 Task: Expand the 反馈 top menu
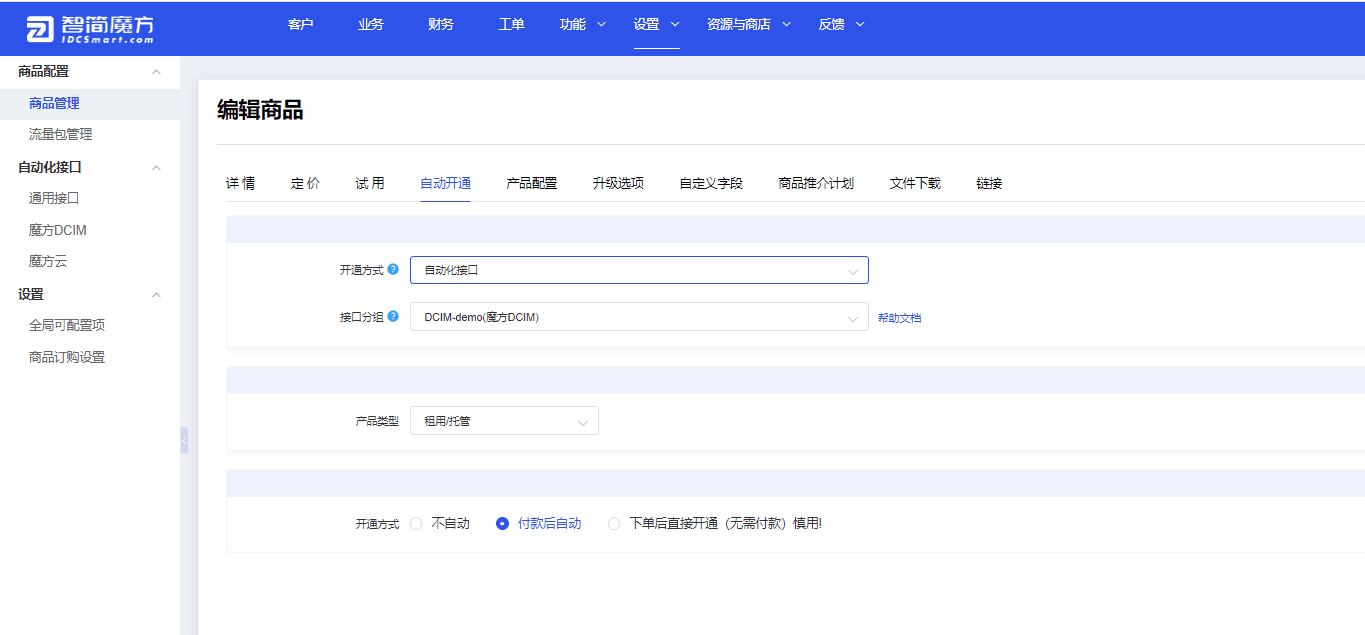point(842,24)
